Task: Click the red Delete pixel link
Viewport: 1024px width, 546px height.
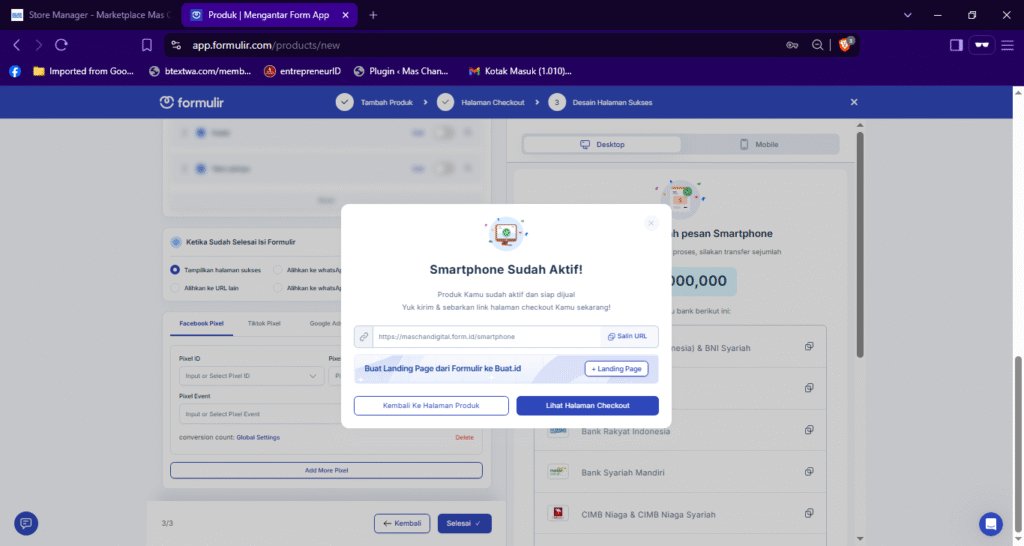Action: [x=464, y=438]
